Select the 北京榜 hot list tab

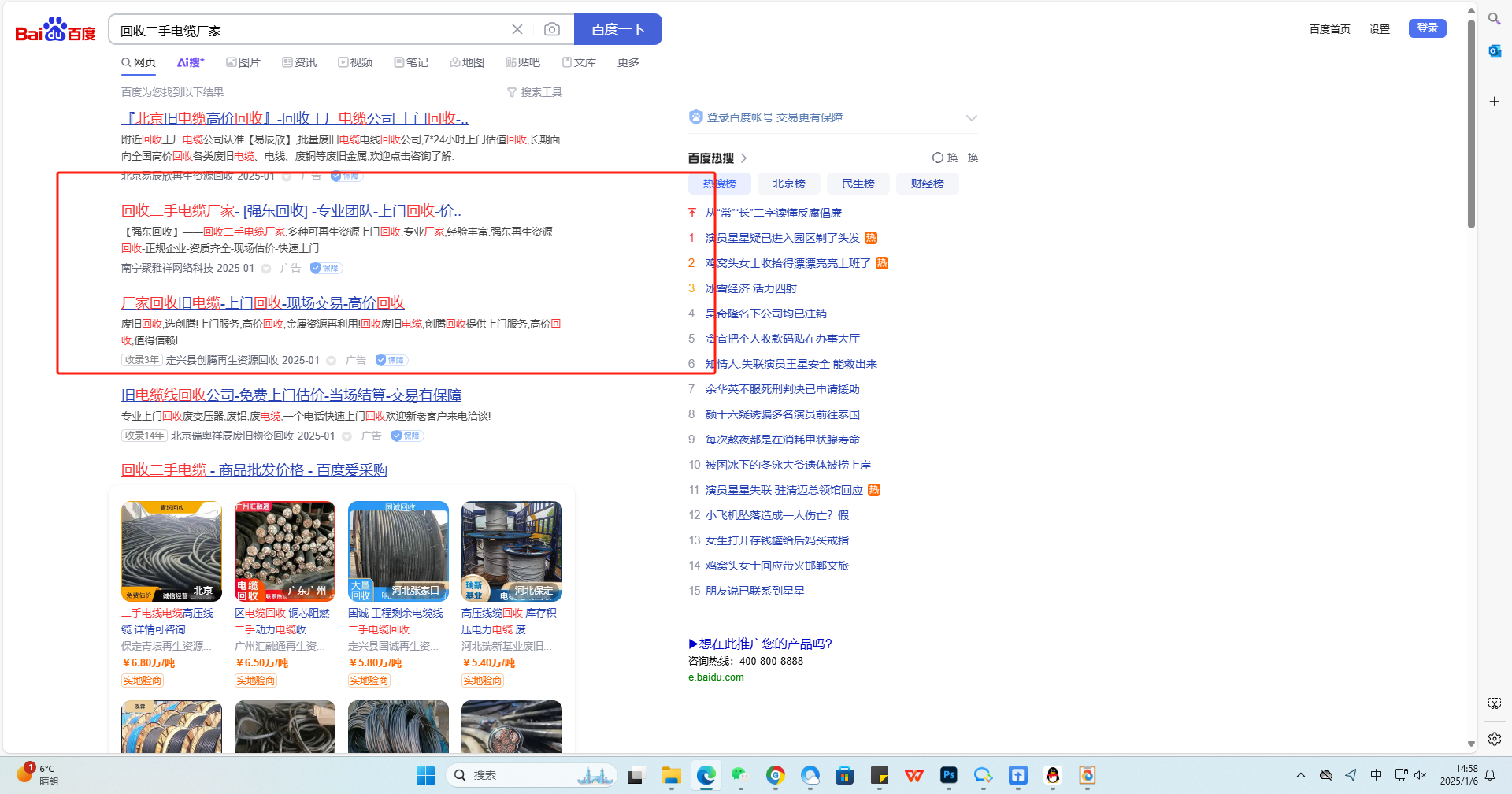click(788, 184)
